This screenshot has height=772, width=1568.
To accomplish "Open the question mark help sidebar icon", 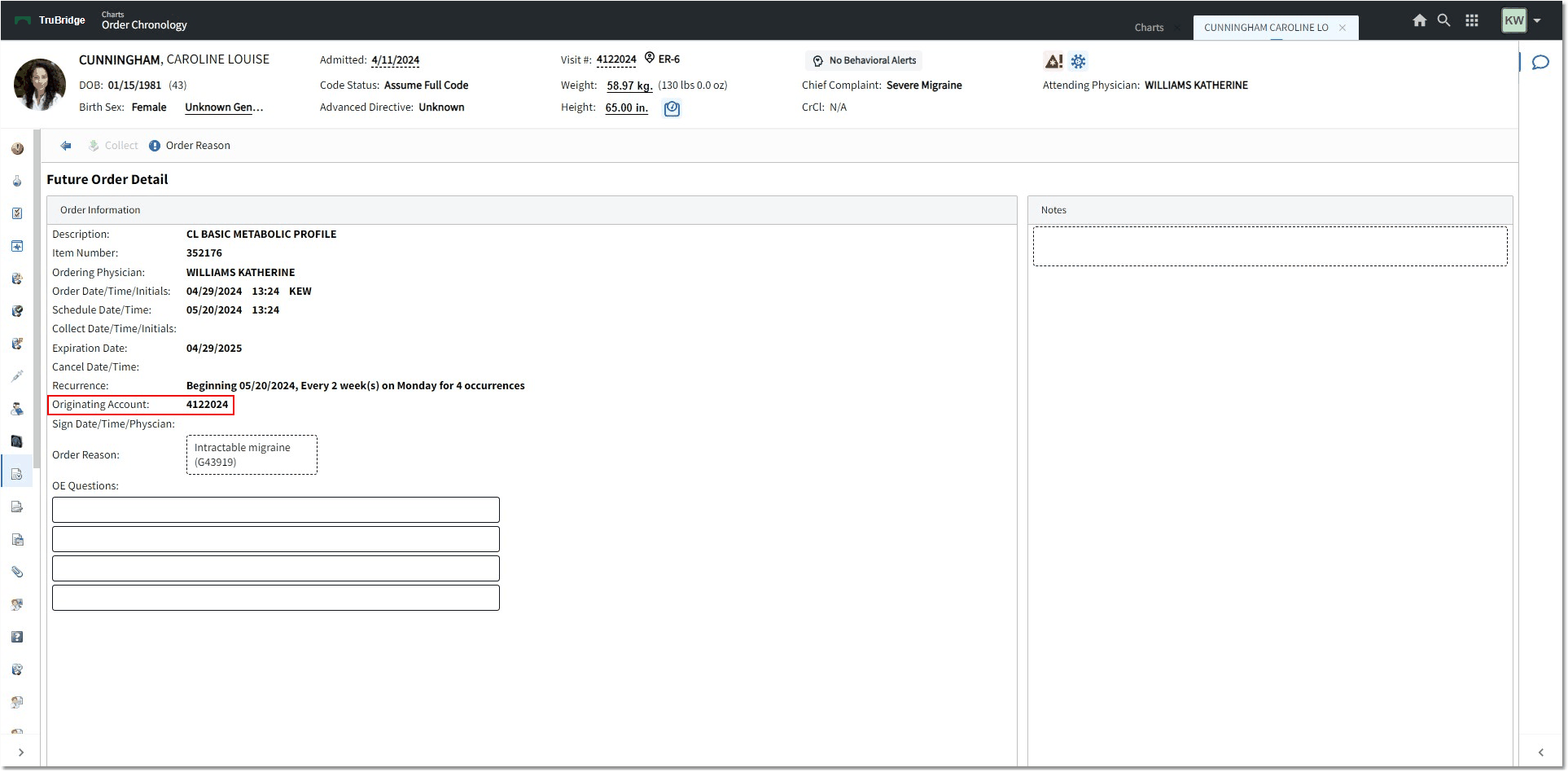I will click(x=17, y=637).
